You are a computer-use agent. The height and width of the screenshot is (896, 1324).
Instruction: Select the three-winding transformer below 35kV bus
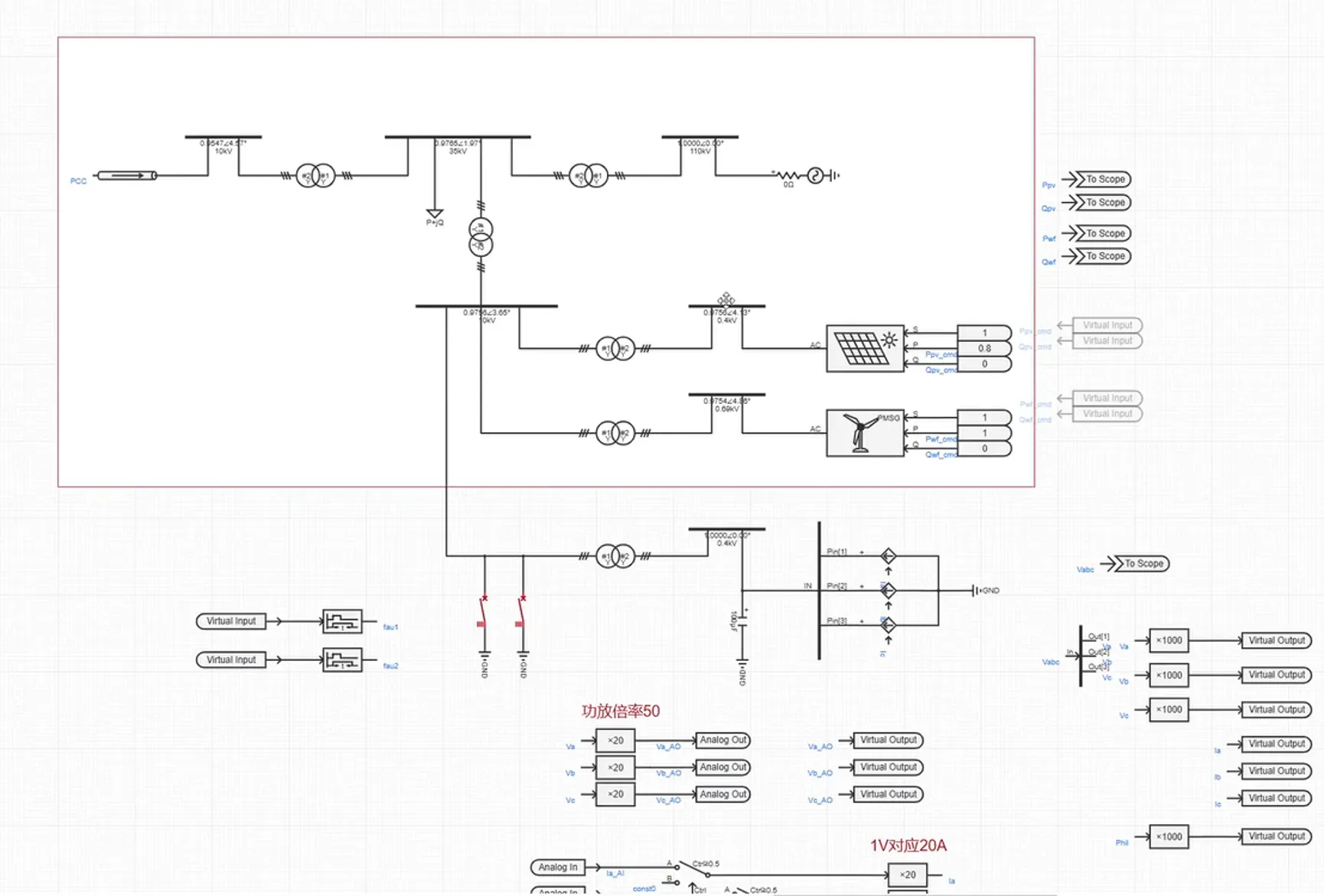pyautogui.click(x=481, y=237)
